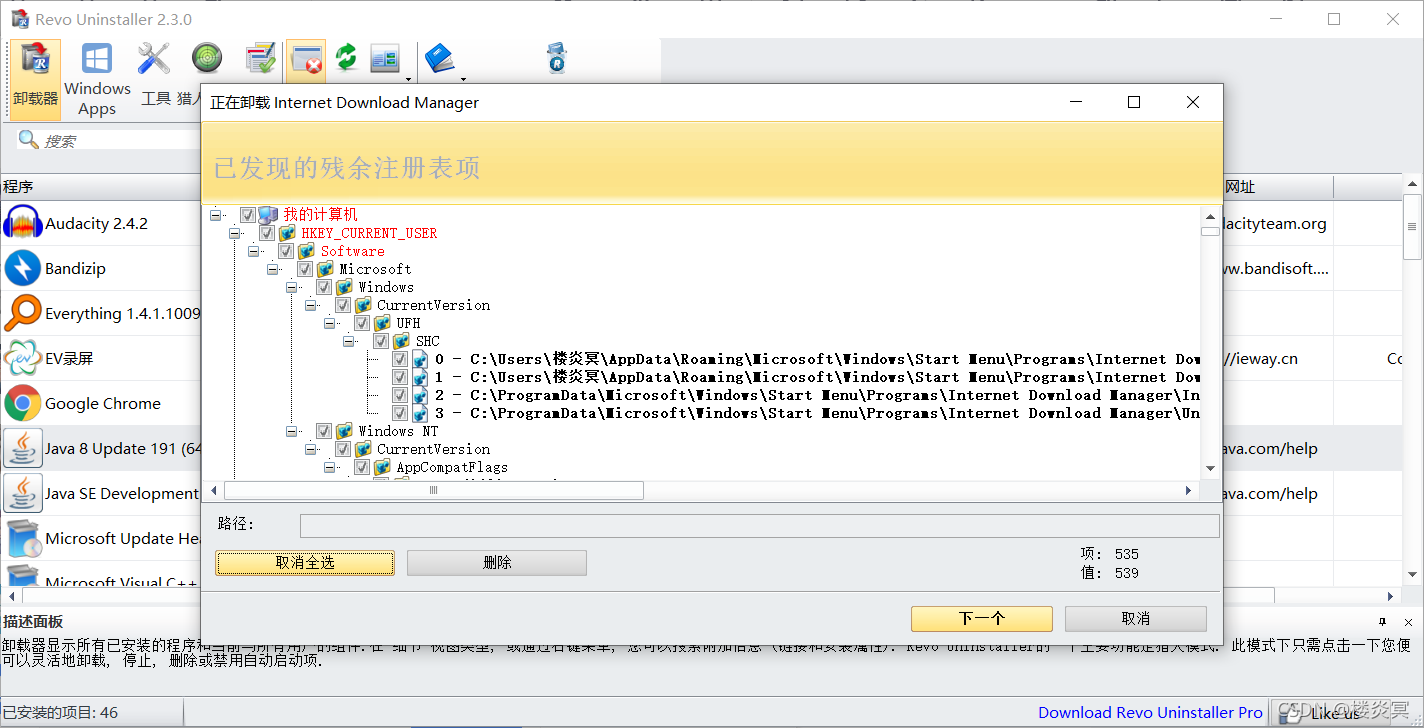
Task: Click the registry tree horizontal scrollbar thumb
Action: click(433, 490)
